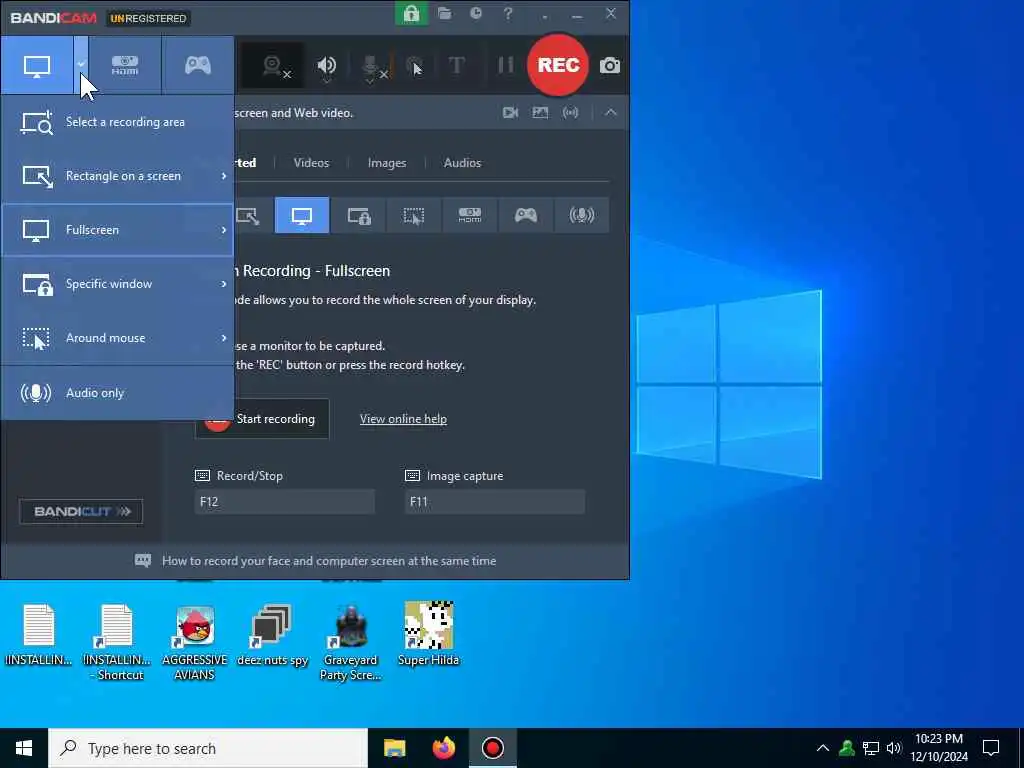This screenshot has height=768, width=1024.
Task: Open the help question mark icon
Action: [508, 13]
